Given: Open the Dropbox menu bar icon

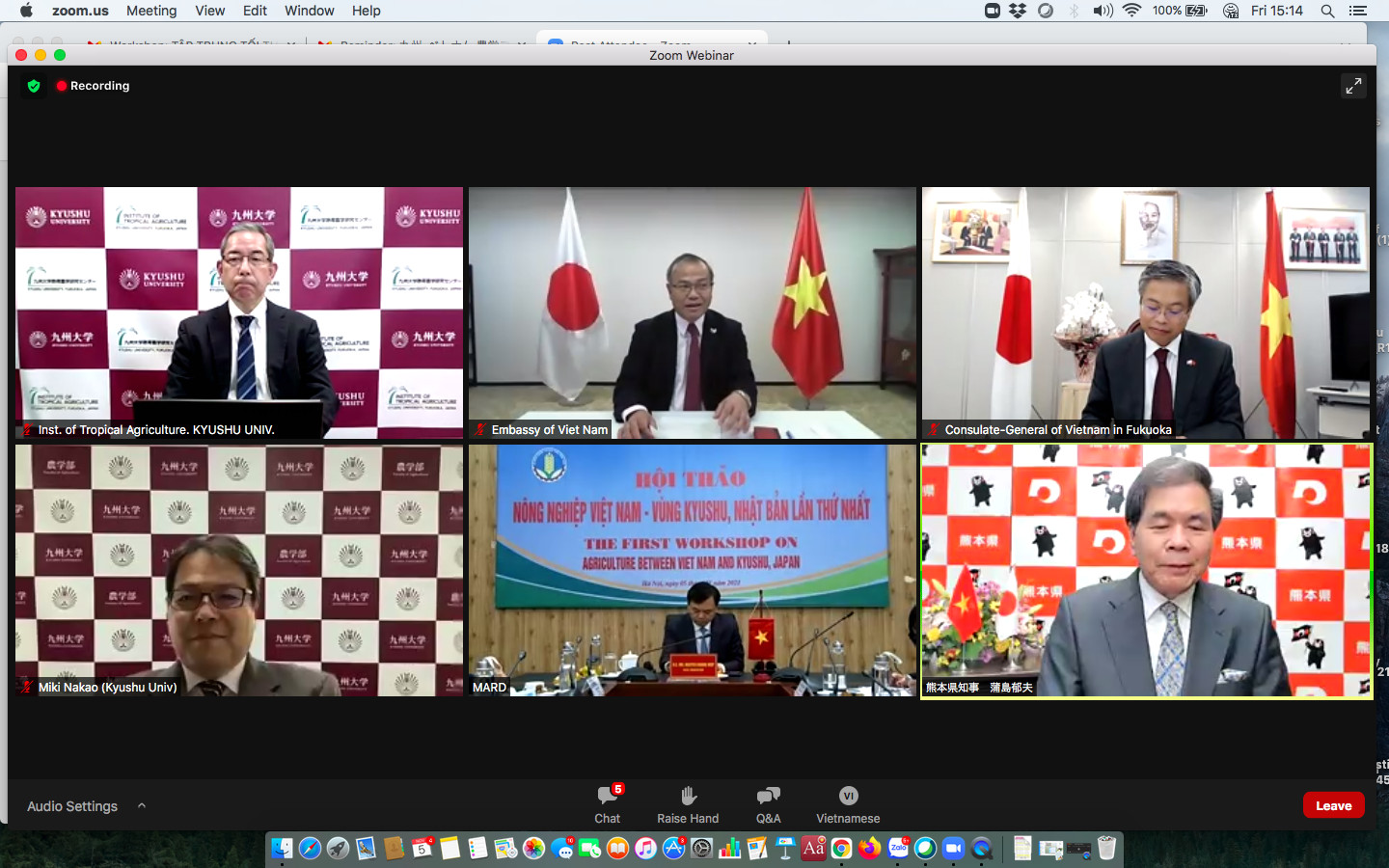Looking at the screenshot, I should click(x=1018, y=11).
